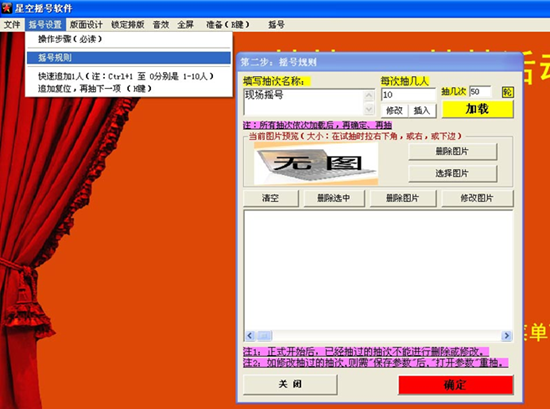This screenshot has width=550, height=409.
Task: Click the horizontal scrollbar left arrow
Action: tap(250, 336)
